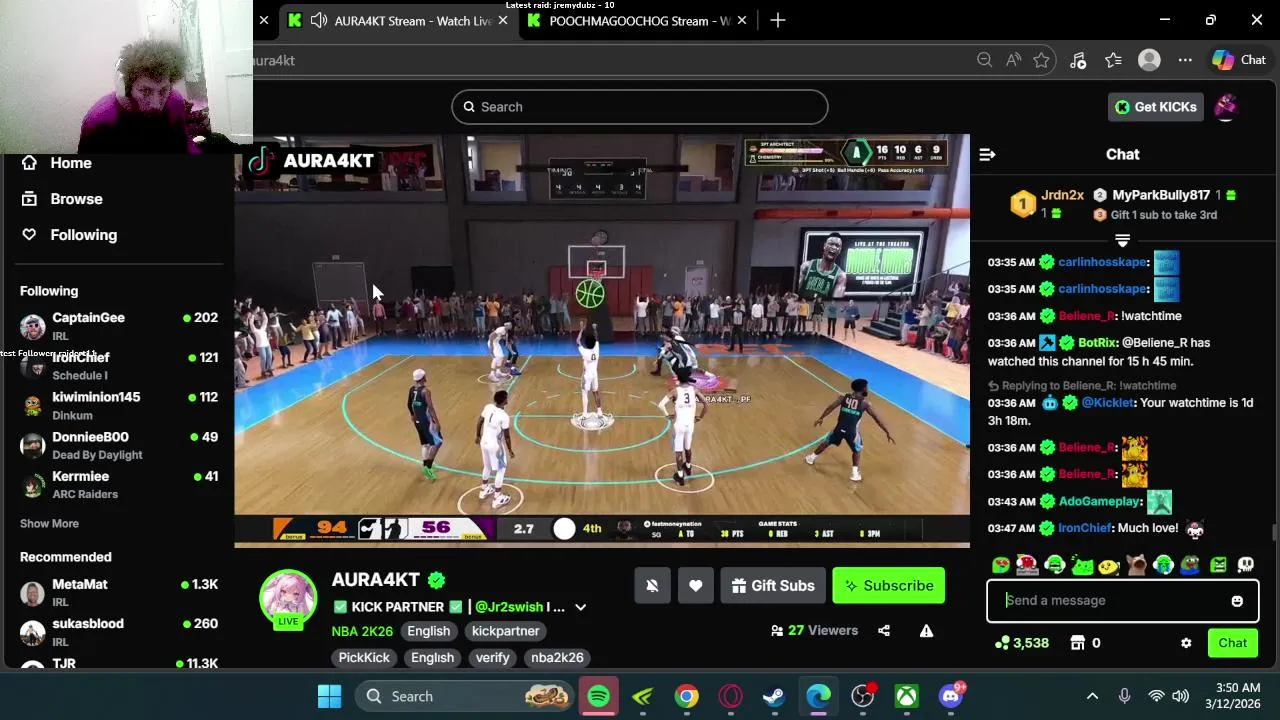Open the emoji picker in chat box
This screenshot has width=1280, height=720.
[x=1237, y=601]
